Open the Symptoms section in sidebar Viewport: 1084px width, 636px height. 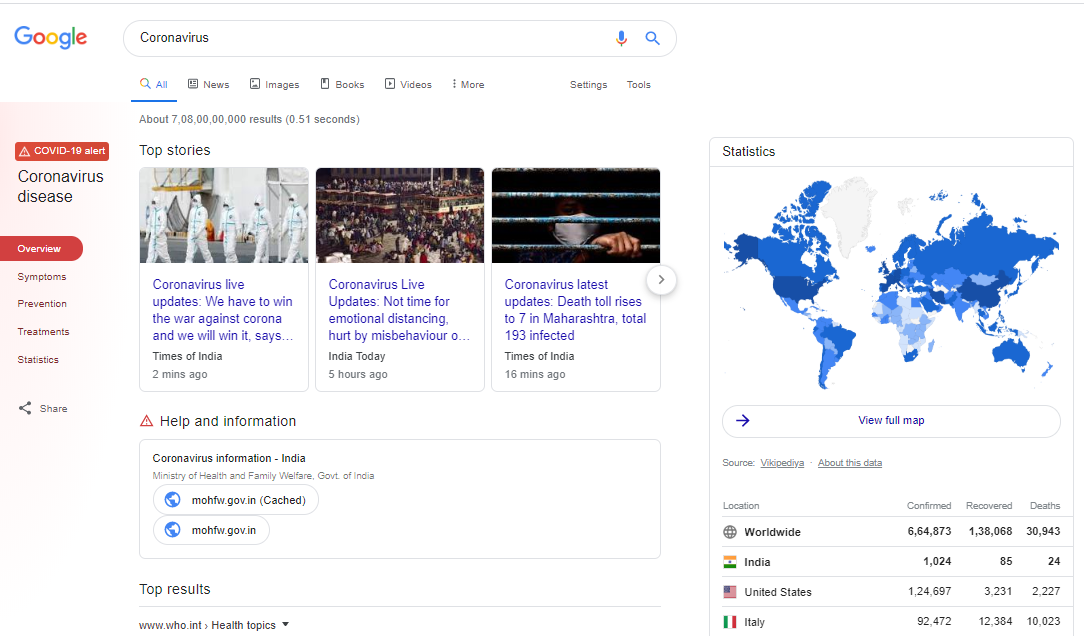(x=42, y=277)
